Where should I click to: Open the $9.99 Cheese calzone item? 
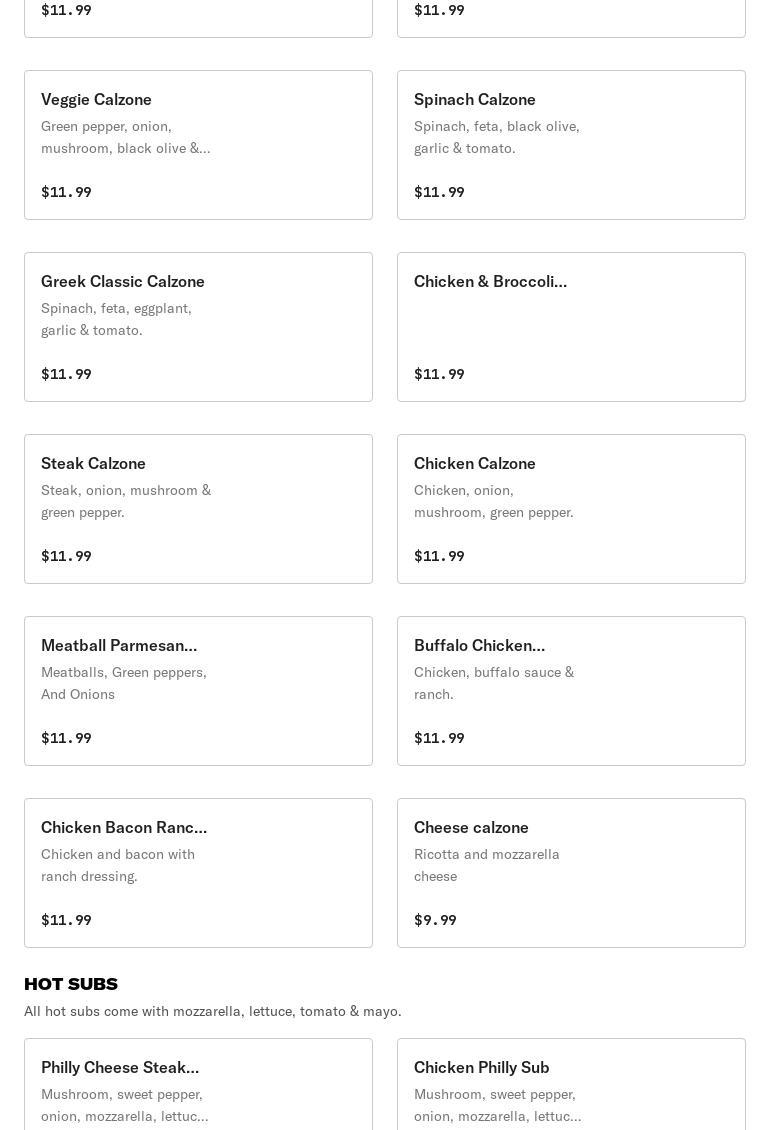(x=571, y=873)
